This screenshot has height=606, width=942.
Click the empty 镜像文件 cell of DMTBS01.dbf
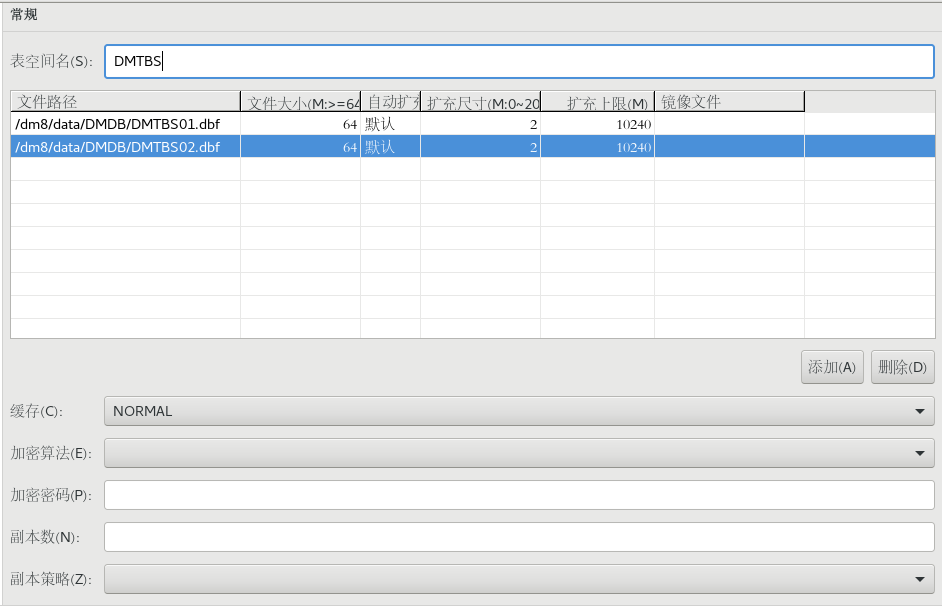729,124
